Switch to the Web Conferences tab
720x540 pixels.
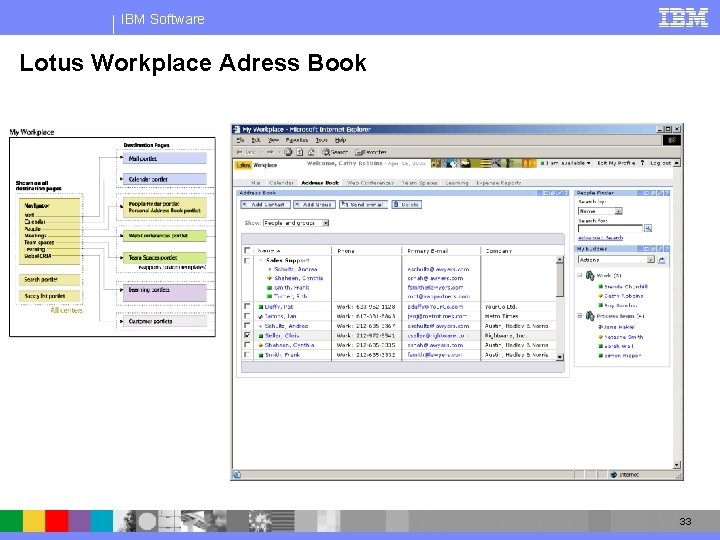[x=370, y=183]
